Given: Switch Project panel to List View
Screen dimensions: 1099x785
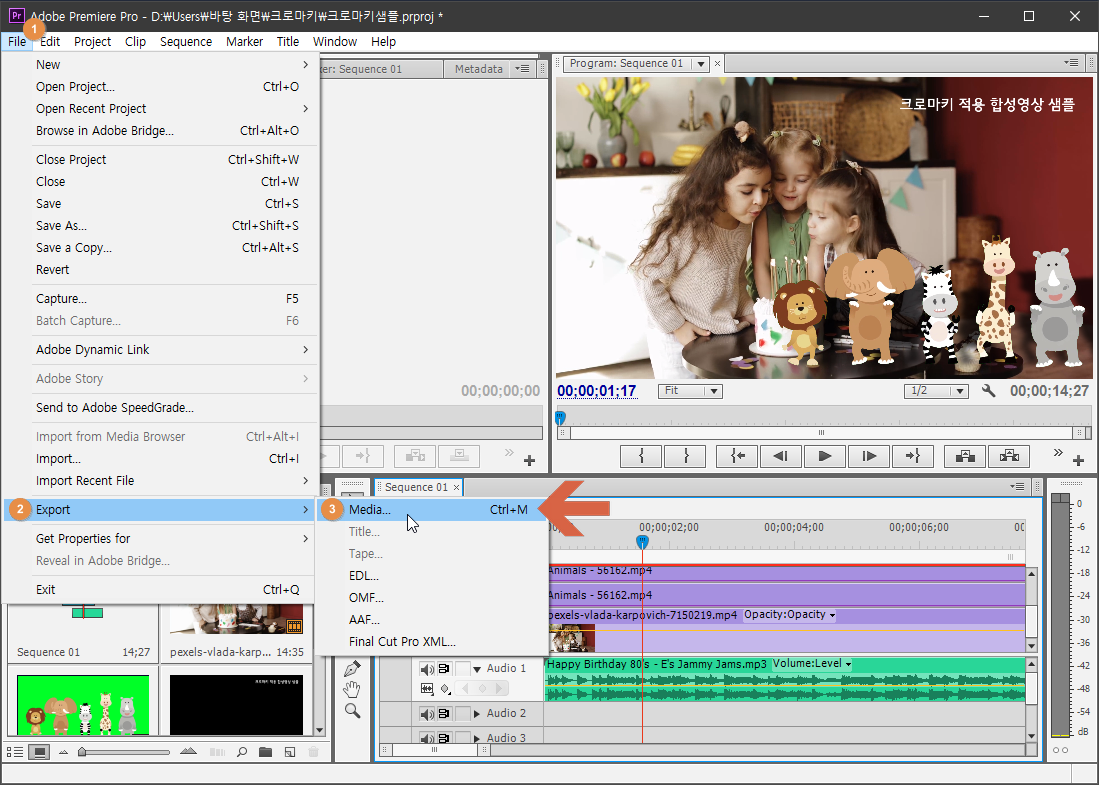Looking at the screenshot, I should pyautogui.click(x=15, y=752).
